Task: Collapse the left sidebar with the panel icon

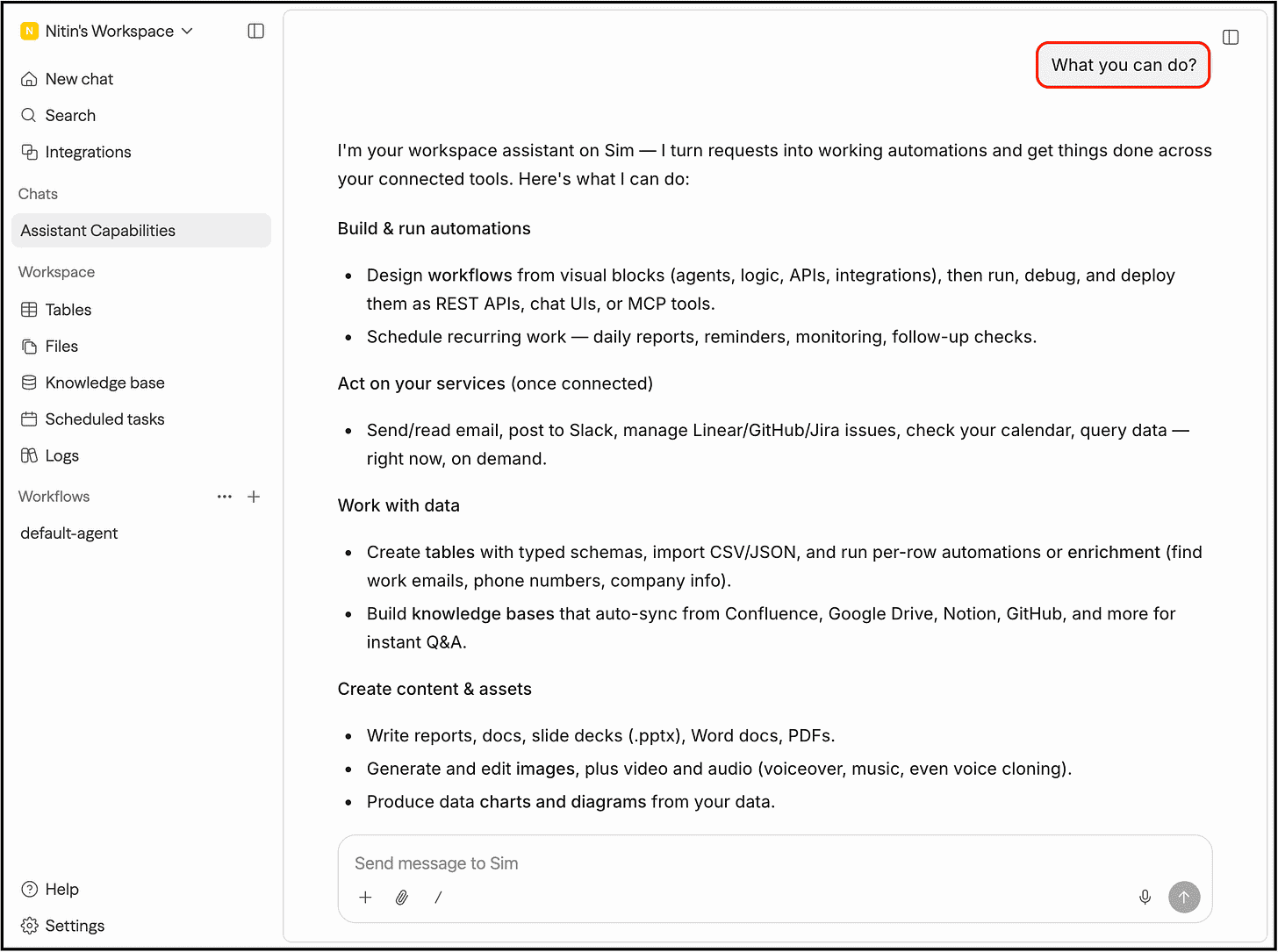Action: (255, 31)
